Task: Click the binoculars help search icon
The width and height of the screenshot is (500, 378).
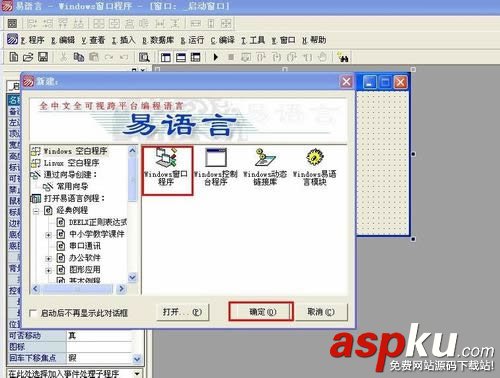Action: (x=343, y=57)
